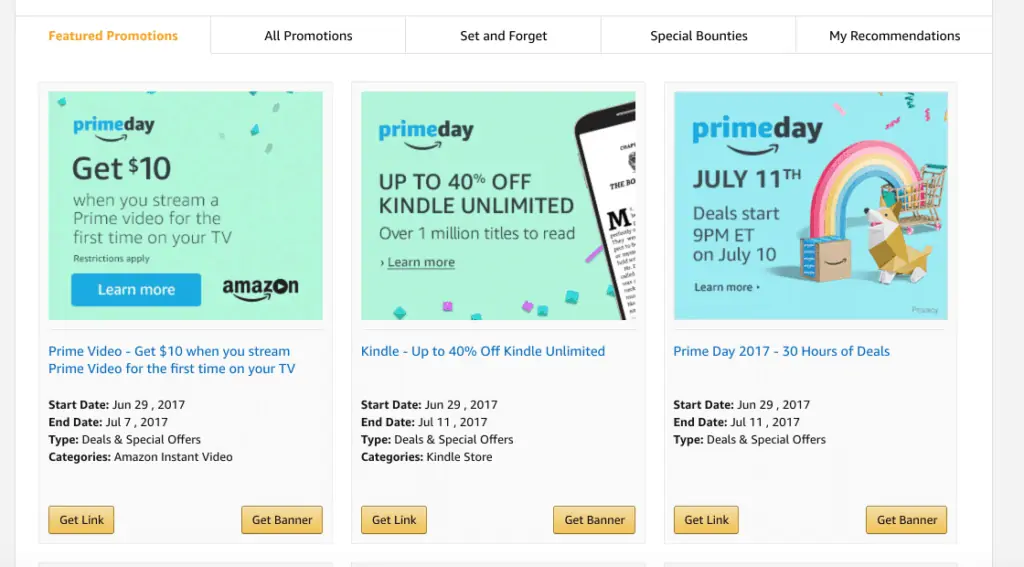Get Link for the Prime Day 2017 promotion
Screen dimensions: 1024x567
click(707, 520)
